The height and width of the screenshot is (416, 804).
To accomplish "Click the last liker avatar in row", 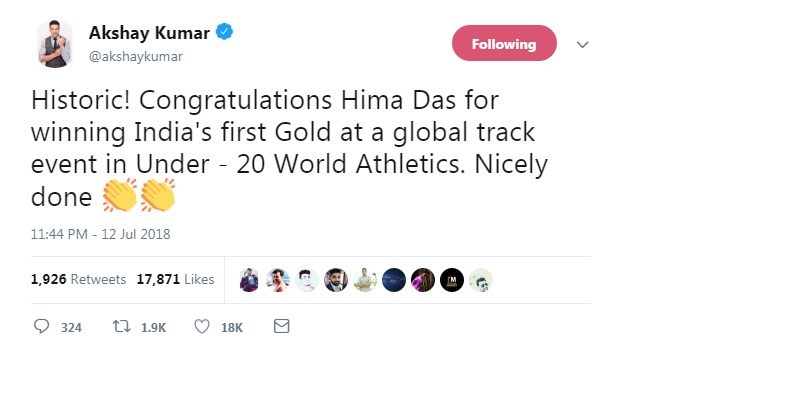I will [x=481, y=280].
